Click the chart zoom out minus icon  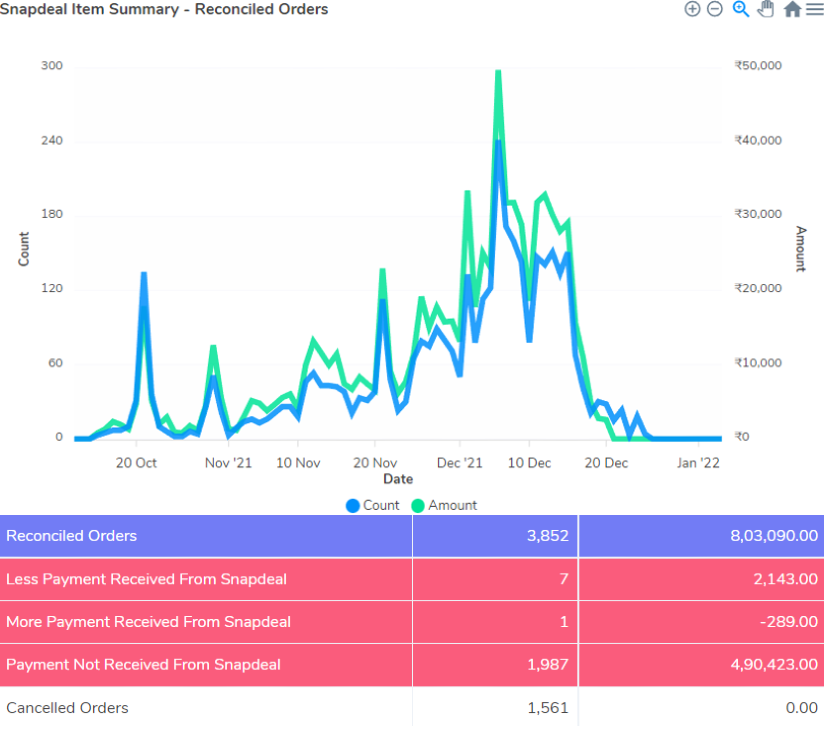pos(715,9)
